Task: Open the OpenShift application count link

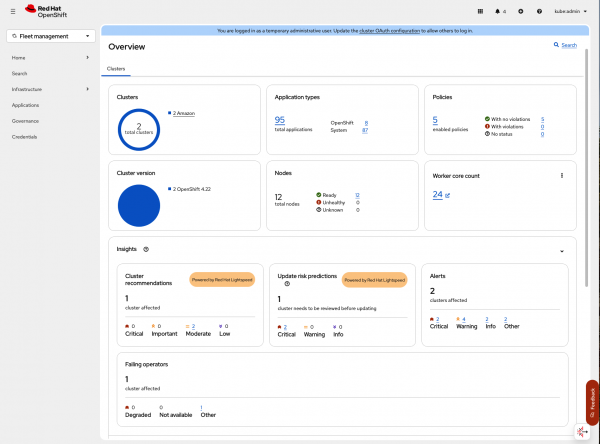Action: 366,123
